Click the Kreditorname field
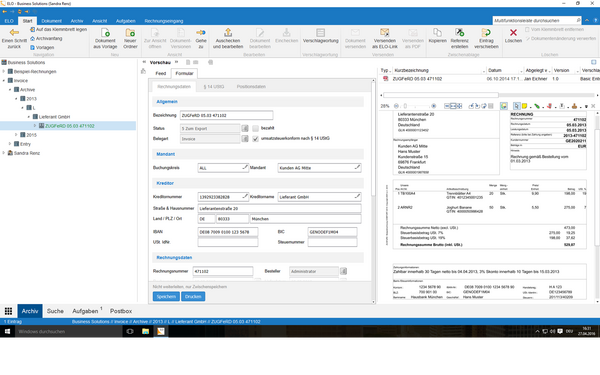Image resolution: width=600 pixels, height=375 pixels. (319, 197)
